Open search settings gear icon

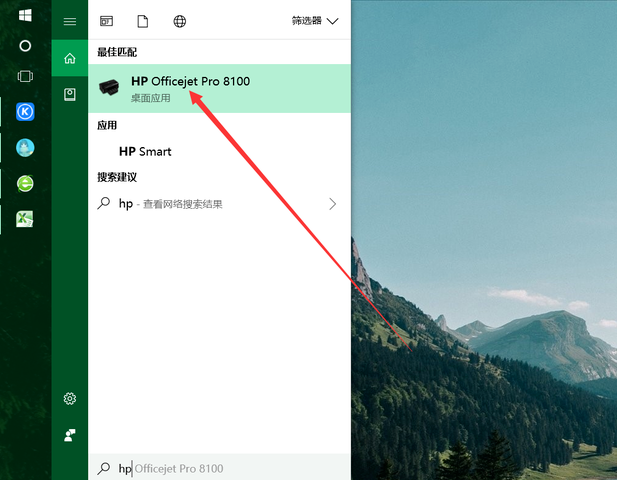tap(70, 399)
